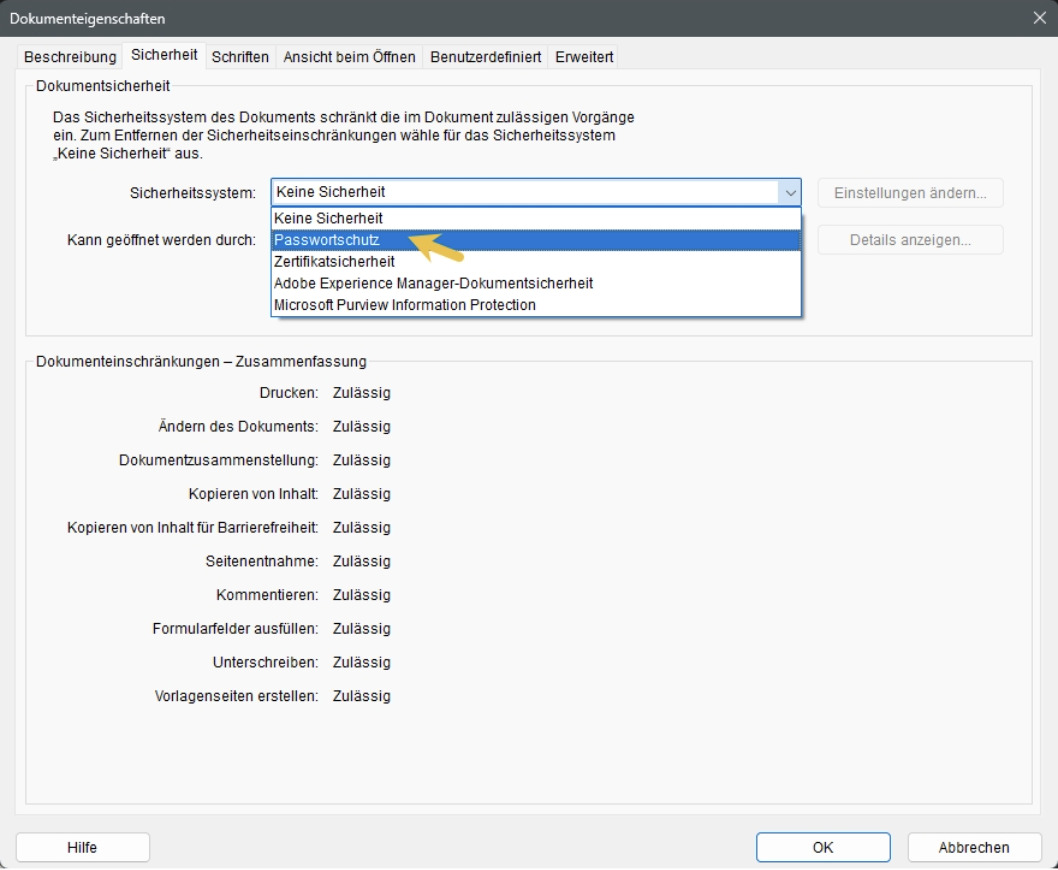The image size is (1058, 870).
Task: Click the Dokumenteigenschaften title bar
Action: click(500, 18)
